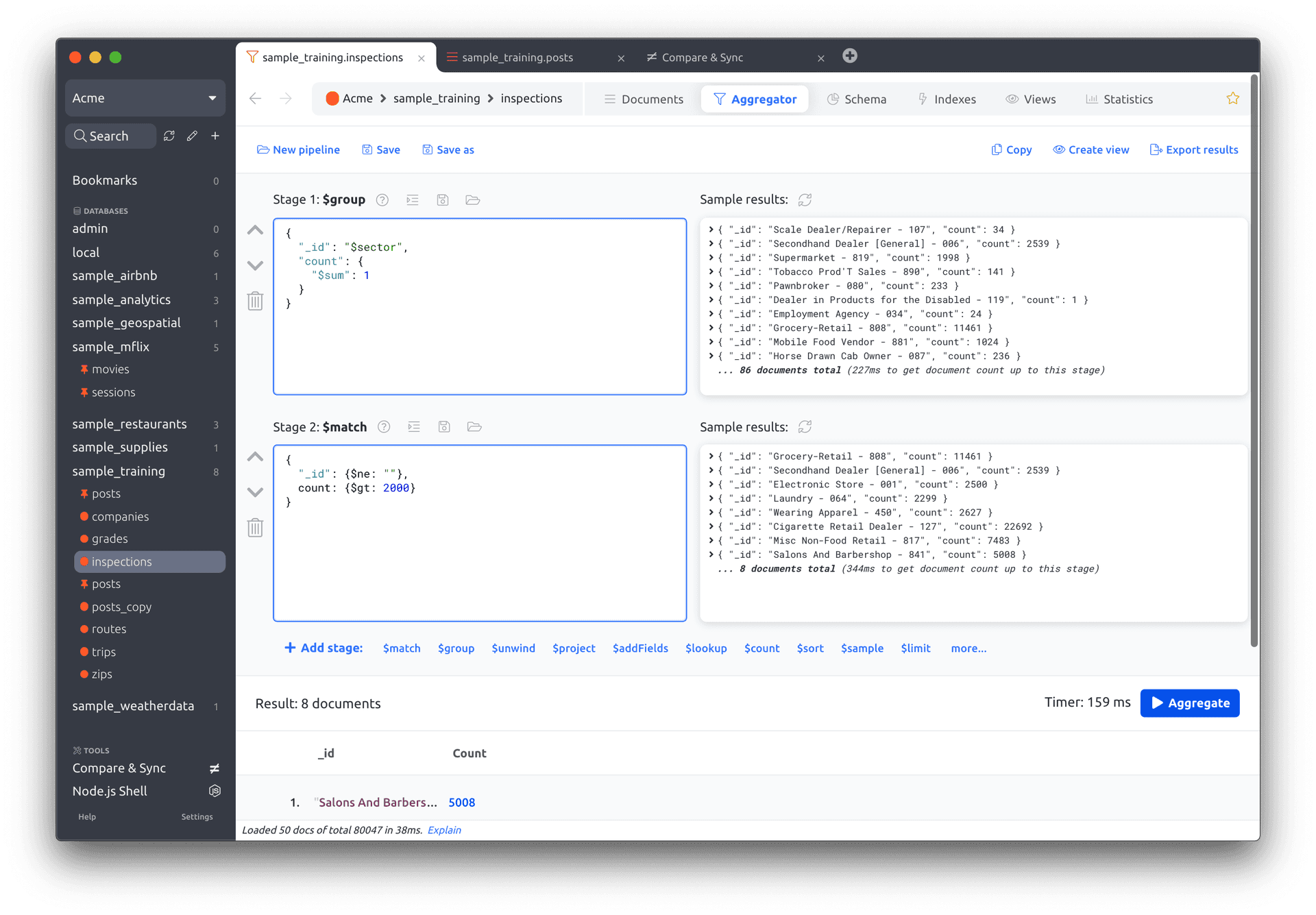
Task: Open the Explain link at the bottom
Action: pos(443,829)
